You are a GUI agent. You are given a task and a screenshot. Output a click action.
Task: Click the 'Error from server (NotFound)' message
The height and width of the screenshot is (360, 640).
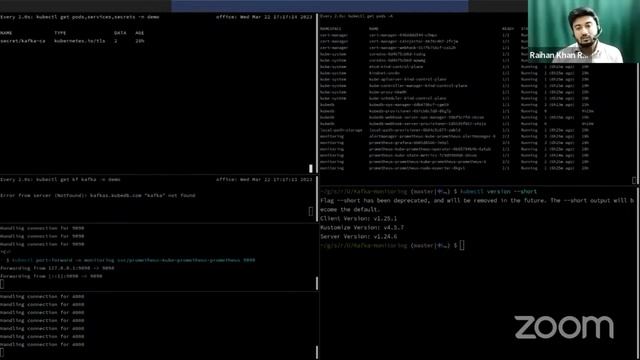click(x=98, y=196)
